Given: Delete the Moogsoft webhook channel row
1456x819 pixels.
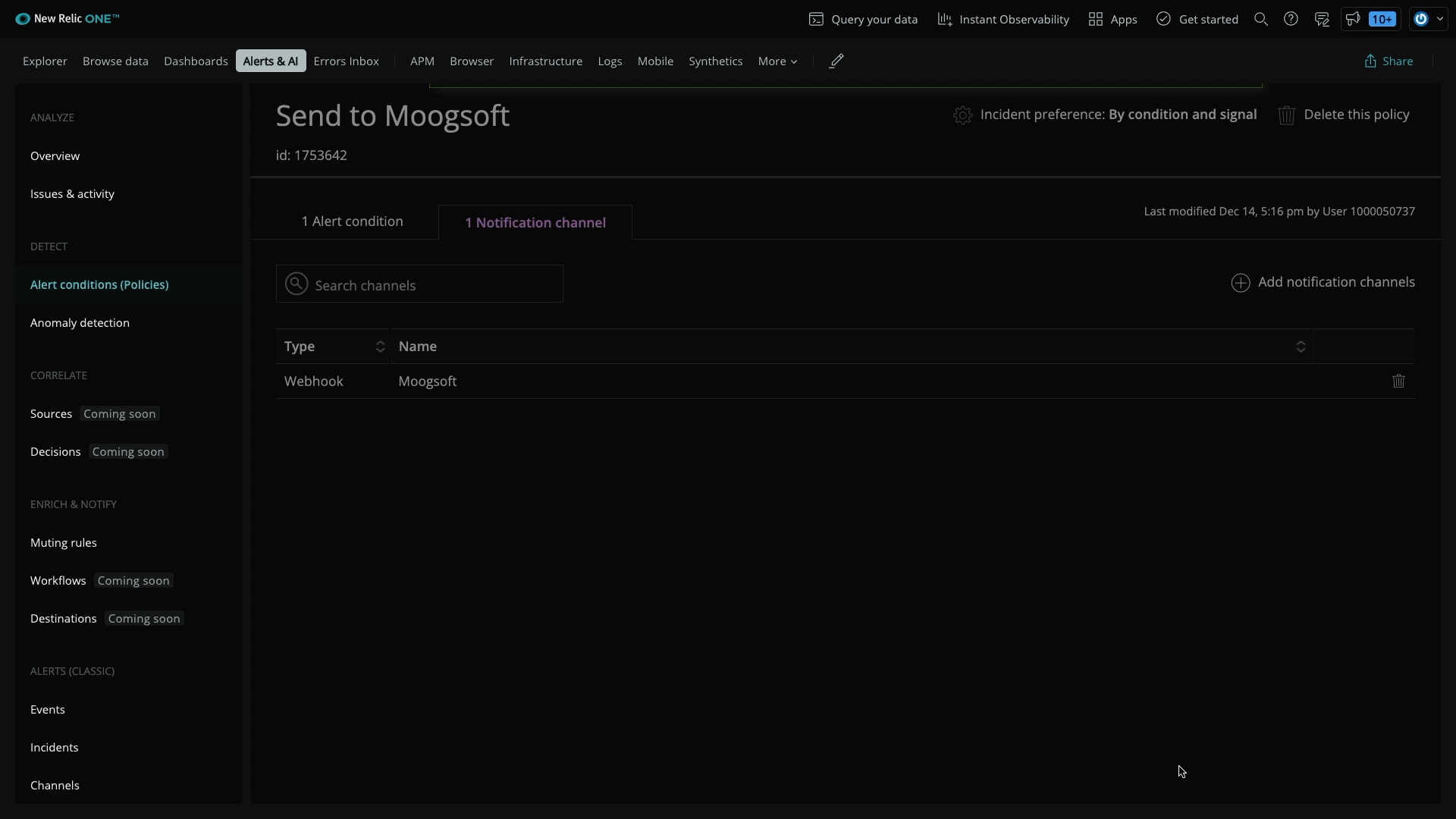Looking at the screenshot, I should (1398, 381).
